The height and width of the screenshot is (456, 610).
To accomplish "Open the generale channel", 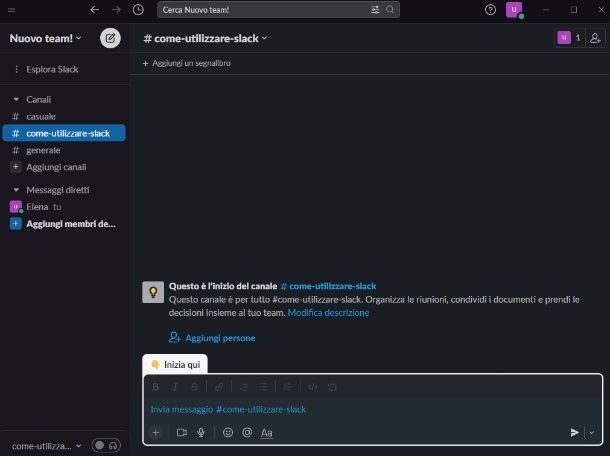I will 64,150.
